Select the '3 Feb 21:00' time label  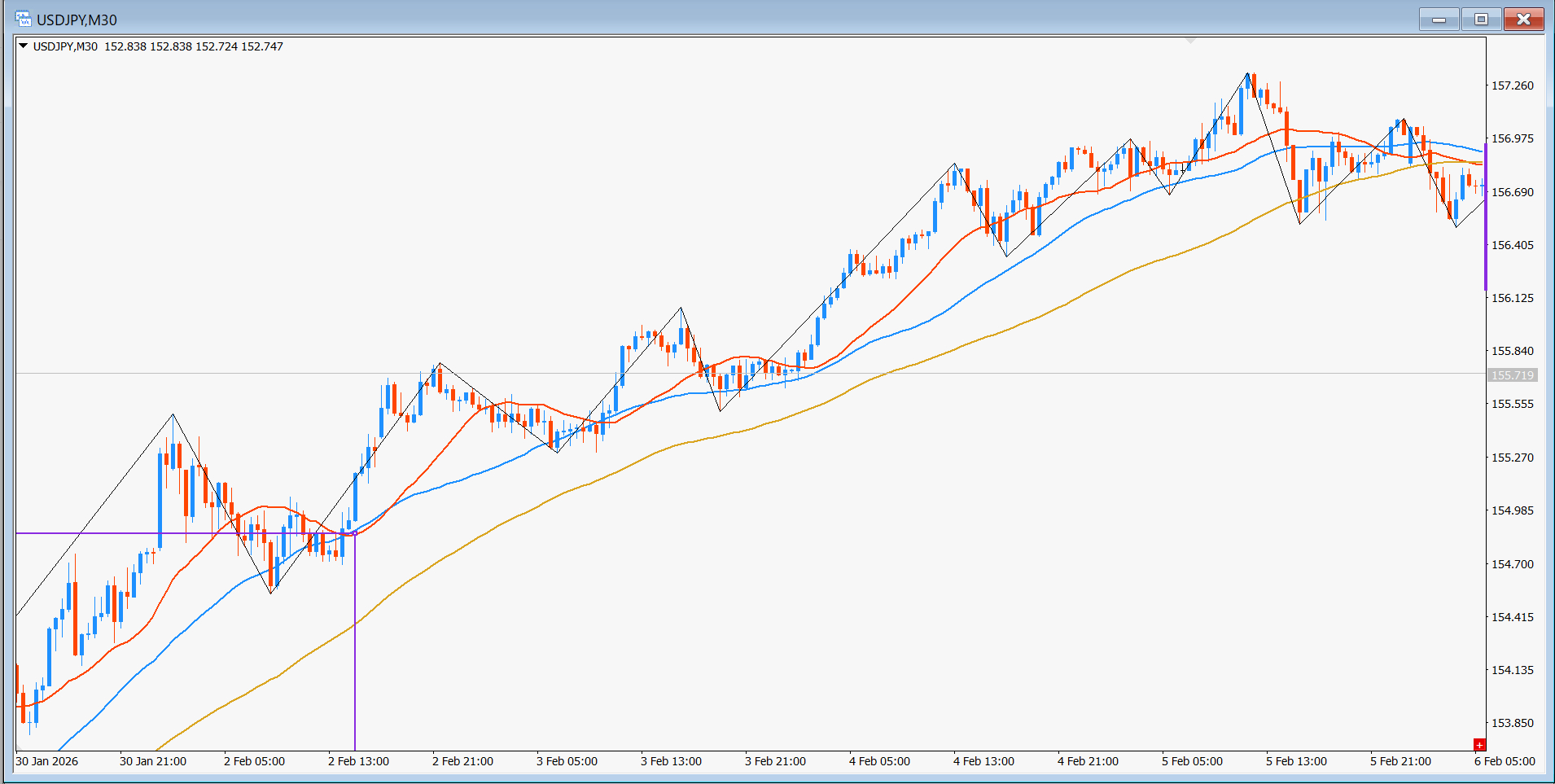tap(775, 761)
